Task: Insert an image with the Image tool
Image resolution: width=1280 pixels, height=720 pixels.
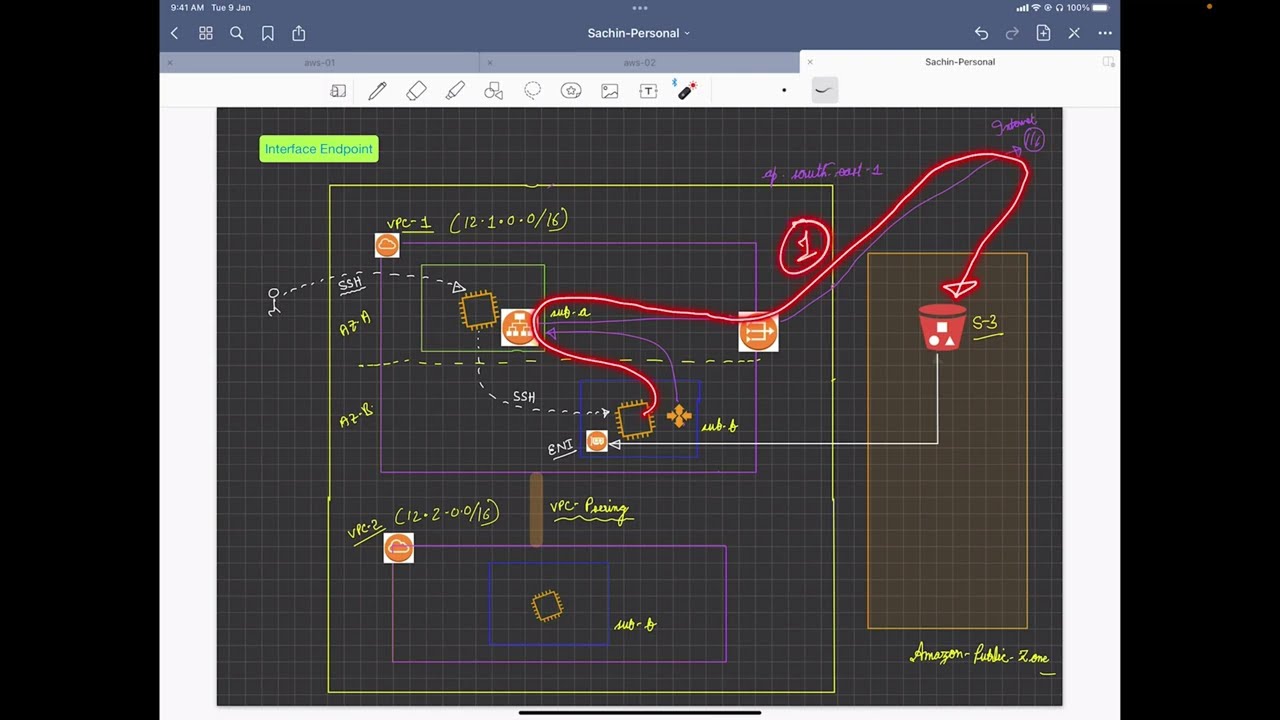Action: [610, 91]
